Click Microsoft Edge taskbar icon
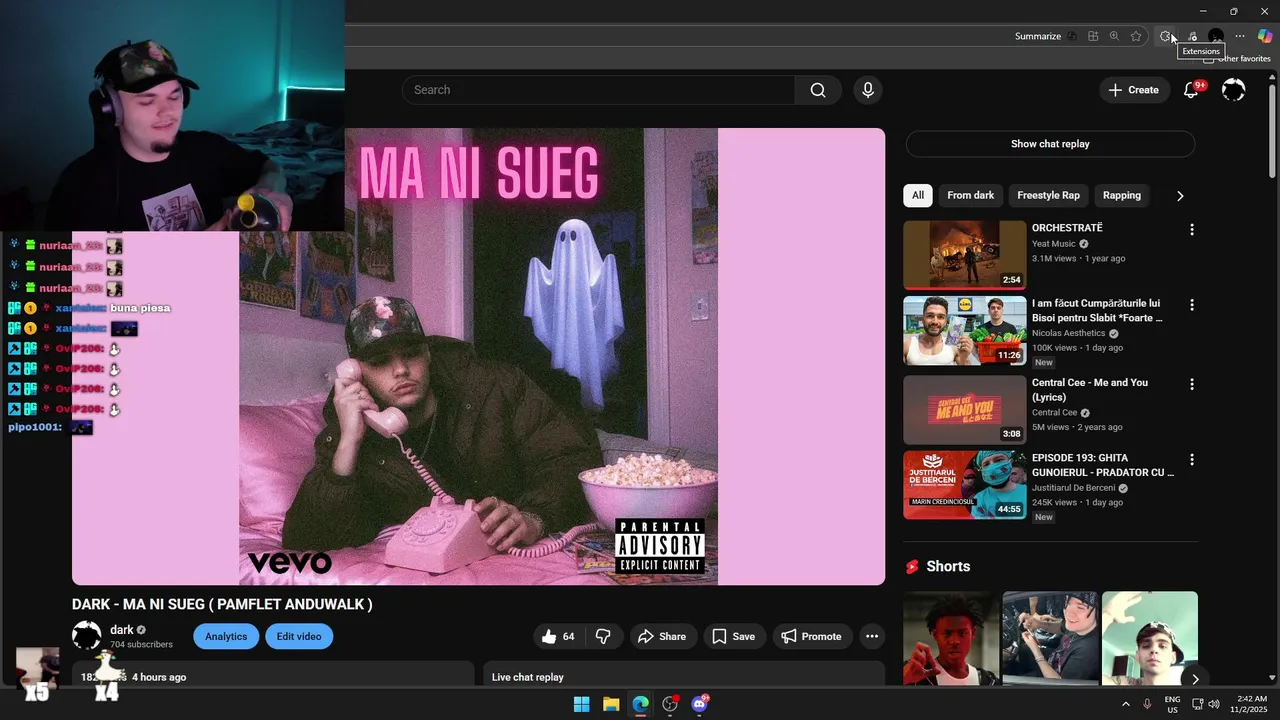 point(641,704)
